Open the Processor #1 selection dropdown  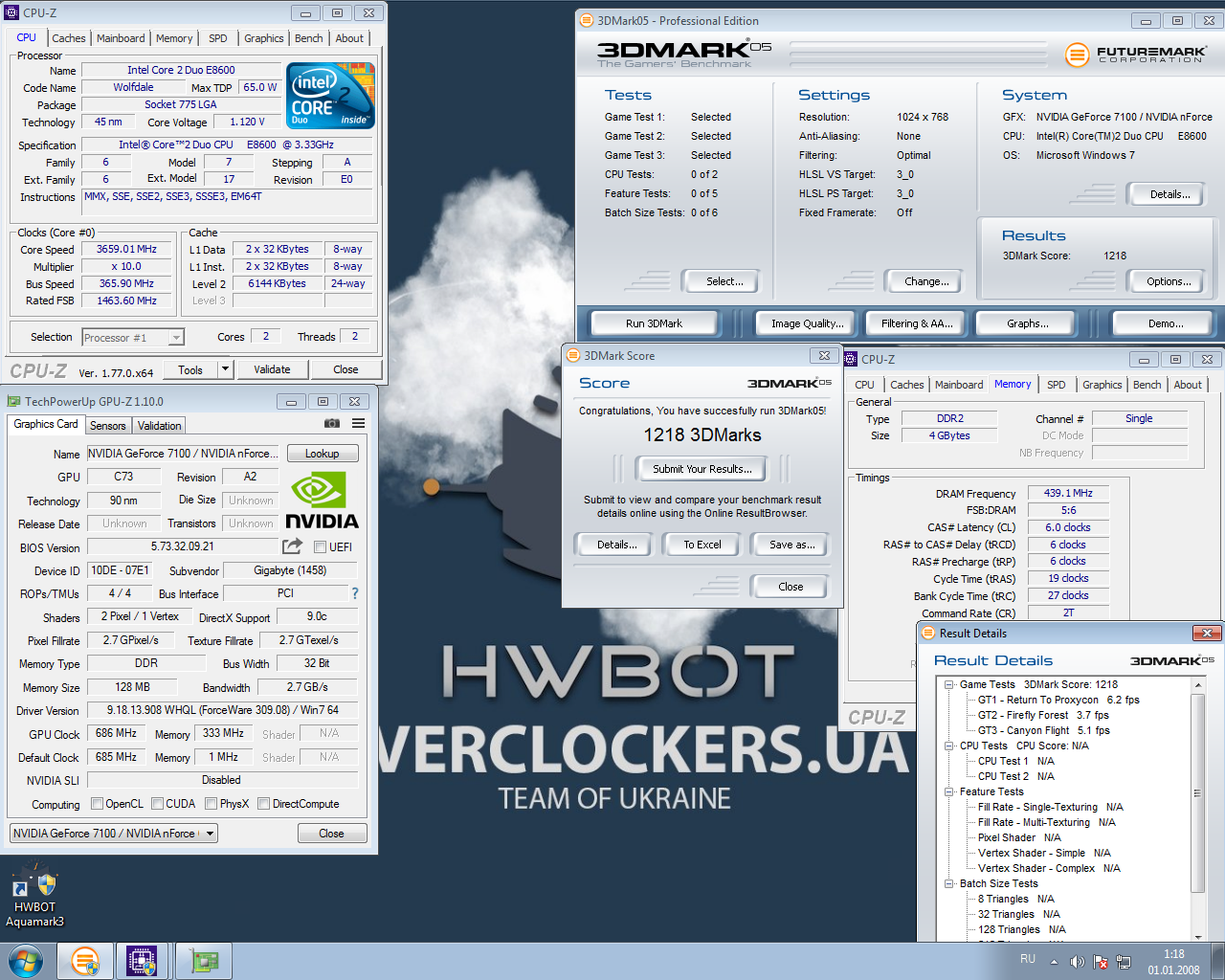(133, 337)
